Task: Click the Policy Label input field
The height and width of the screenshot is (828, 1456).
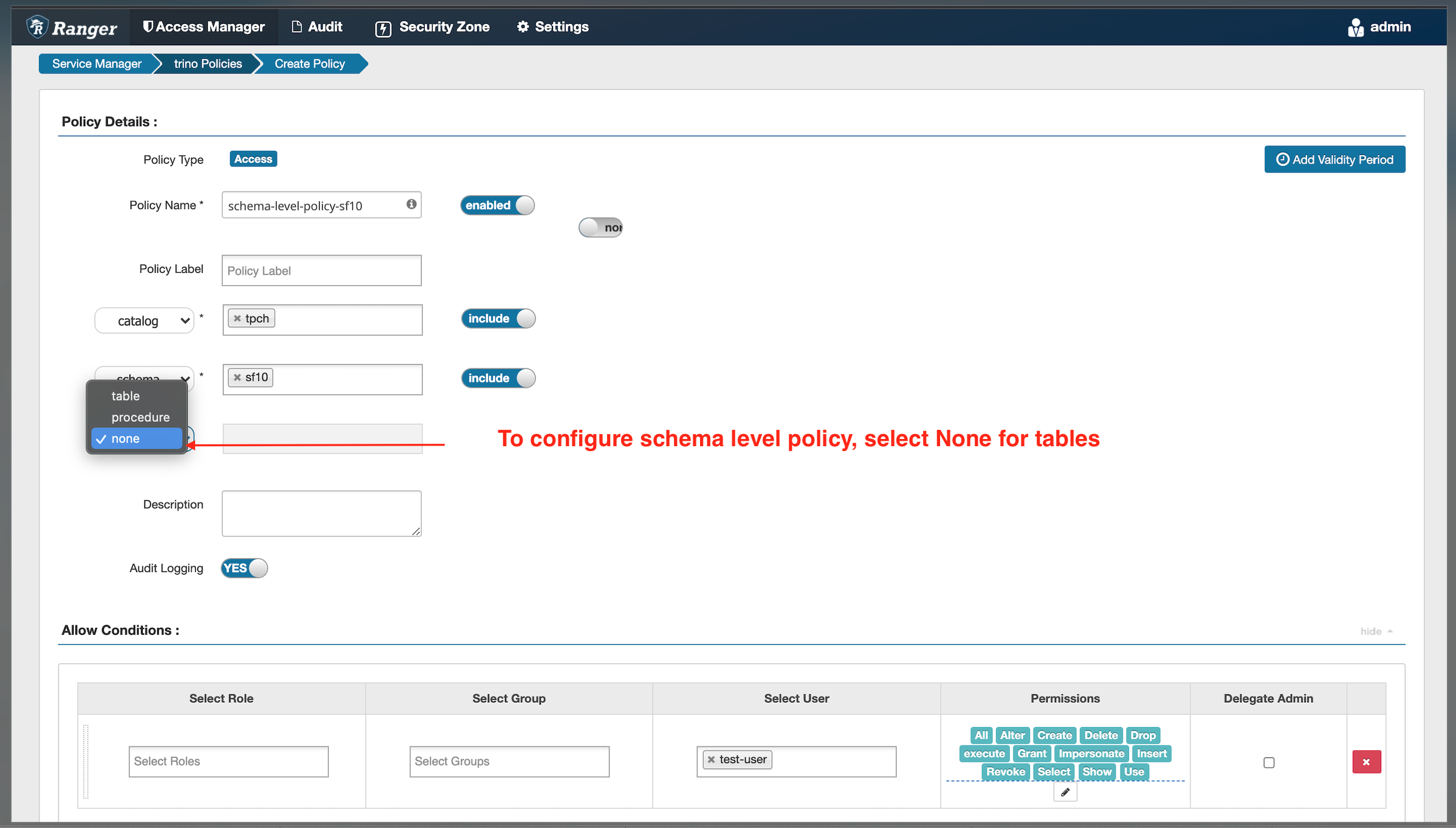Action: pos(321,271)
